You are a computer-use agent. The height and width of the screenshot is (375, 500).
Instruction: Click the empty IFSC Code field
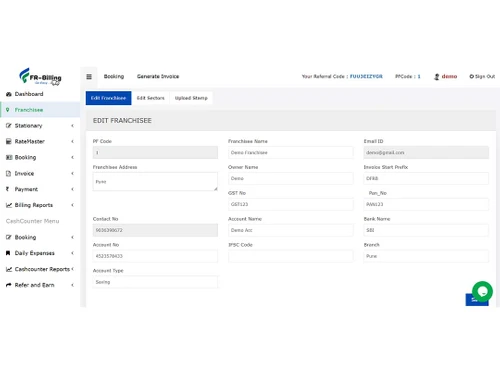tap(290, 256)
